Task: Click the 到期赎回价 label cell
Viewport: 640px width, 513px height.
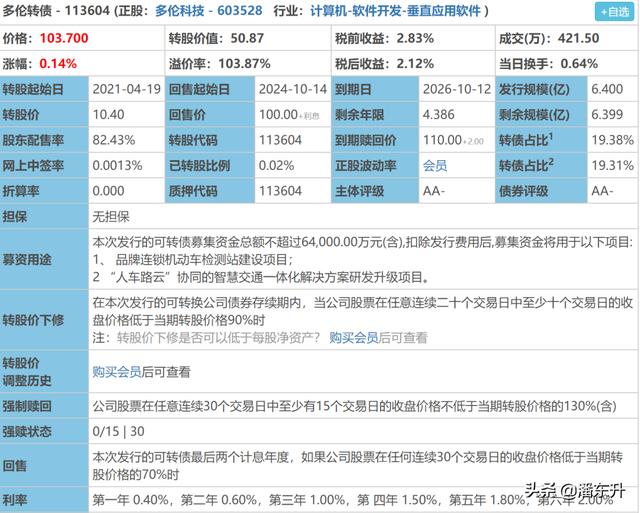Action: point(375,140)
